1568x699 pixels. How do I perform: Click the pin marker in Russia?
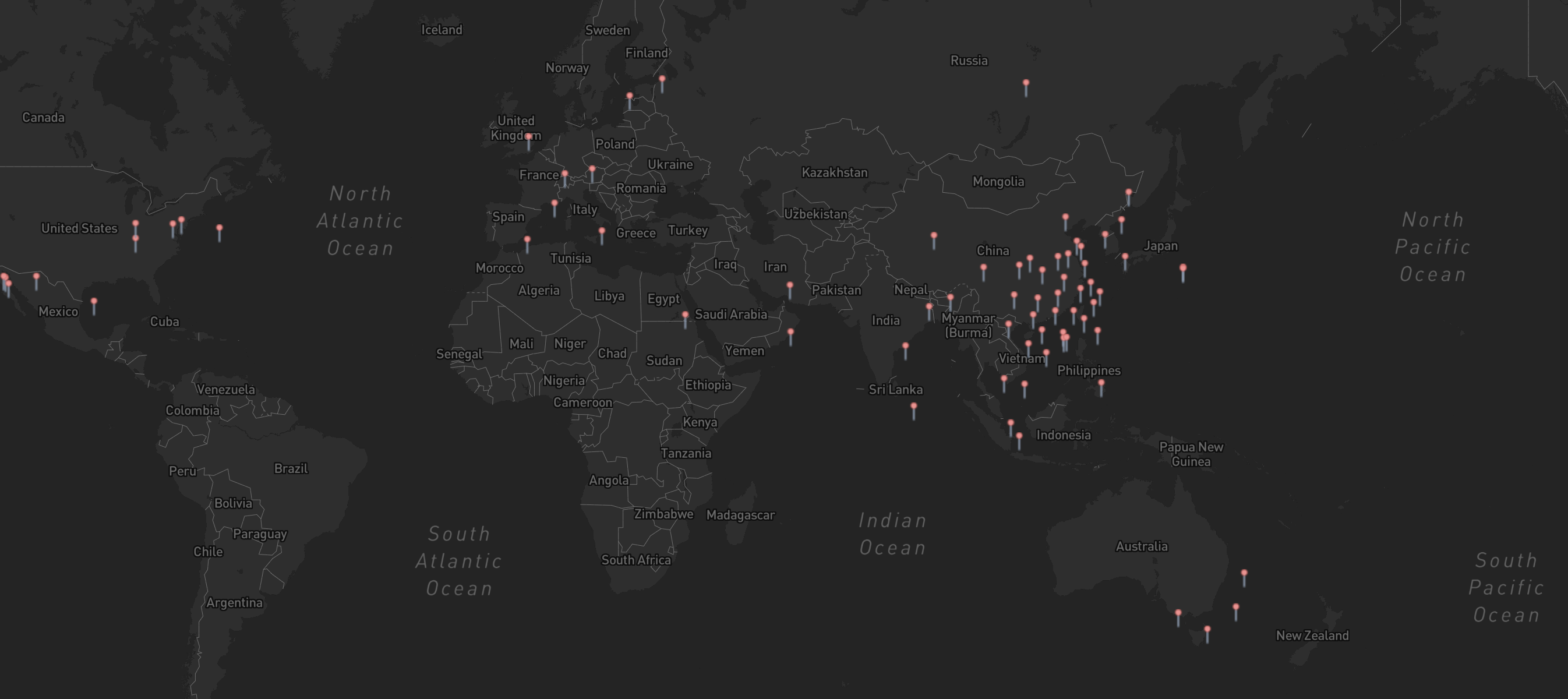click(1026, 83)
